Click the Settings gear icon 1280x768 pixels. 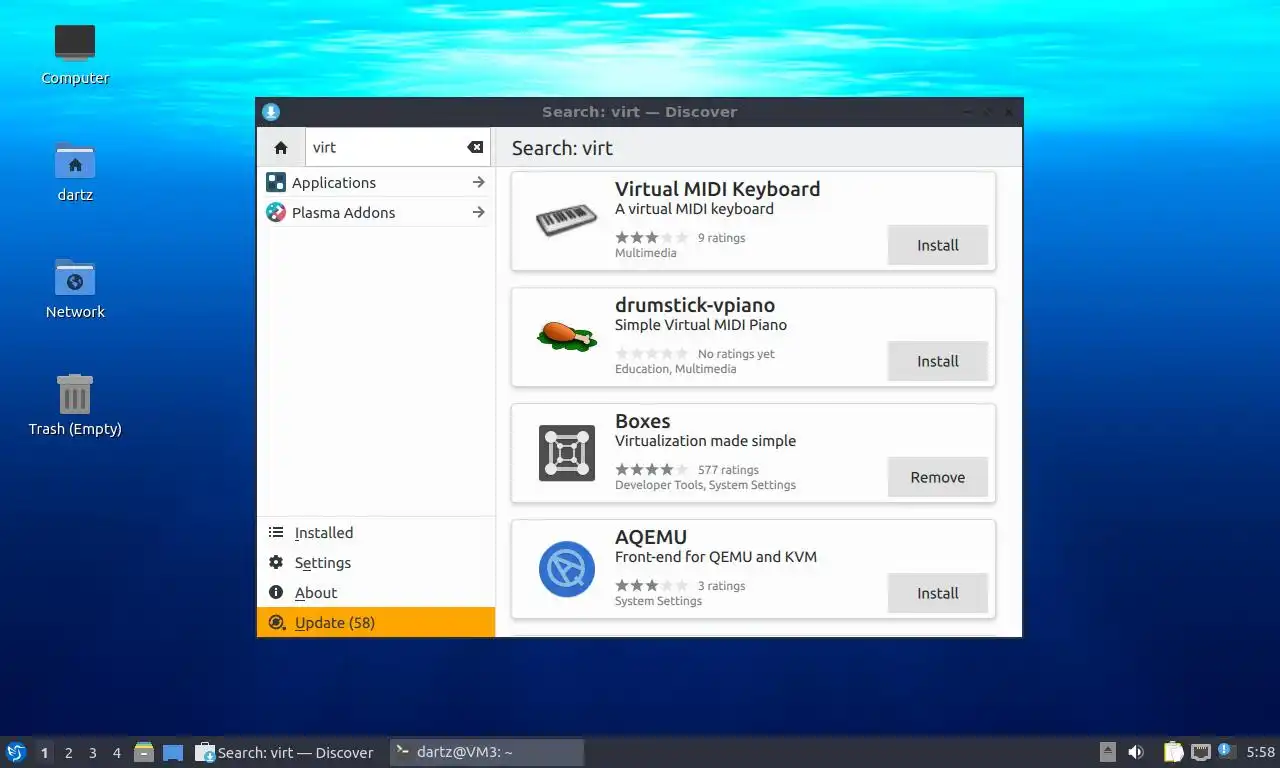[276, 563]
